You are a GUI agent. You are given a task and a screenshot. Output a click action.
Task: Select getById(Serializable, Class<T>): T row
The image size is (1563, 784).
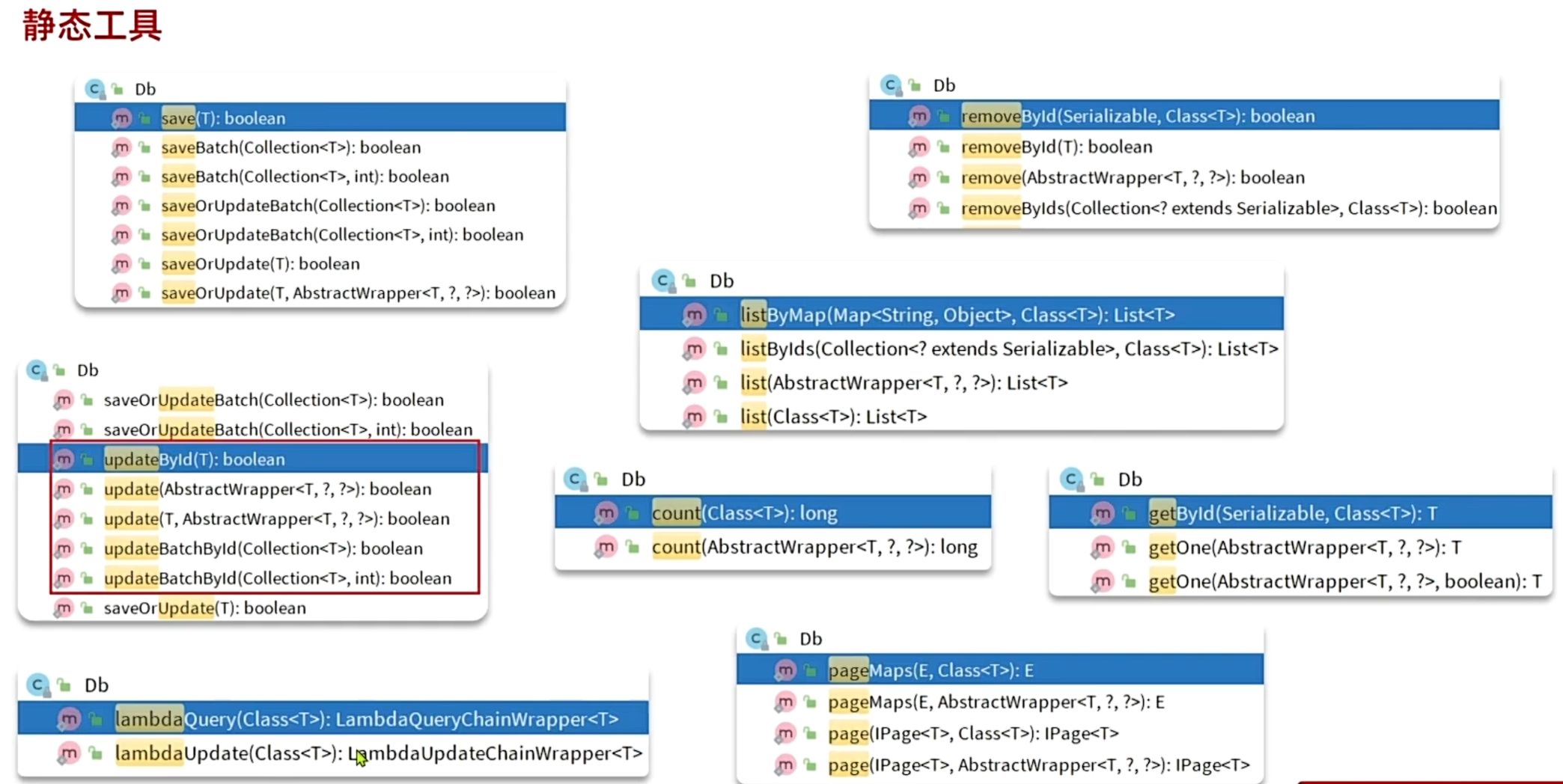click(1301, 513)
